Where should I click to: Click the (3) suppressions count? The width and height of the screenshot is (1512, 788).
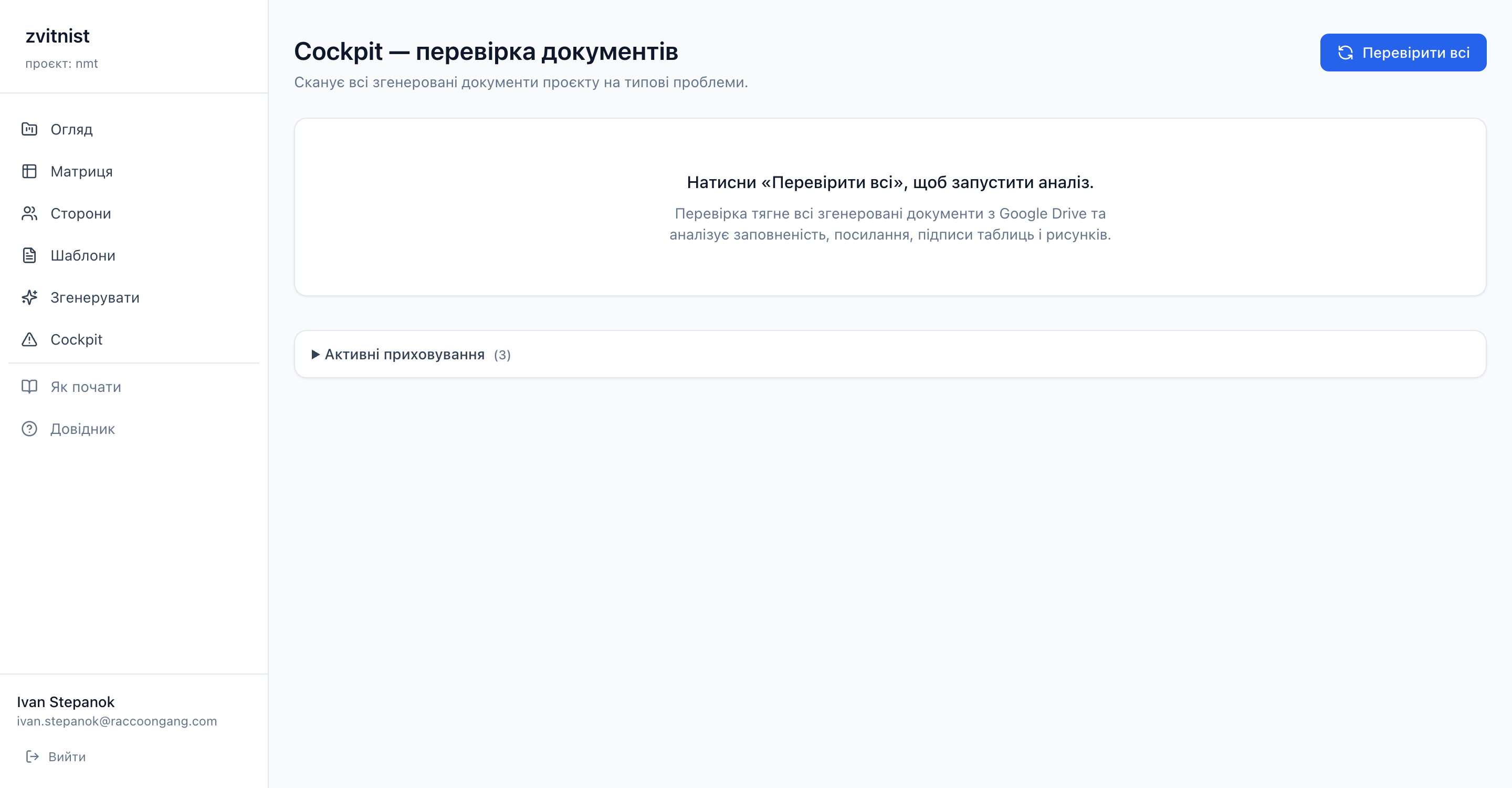(x=502, y=355)
